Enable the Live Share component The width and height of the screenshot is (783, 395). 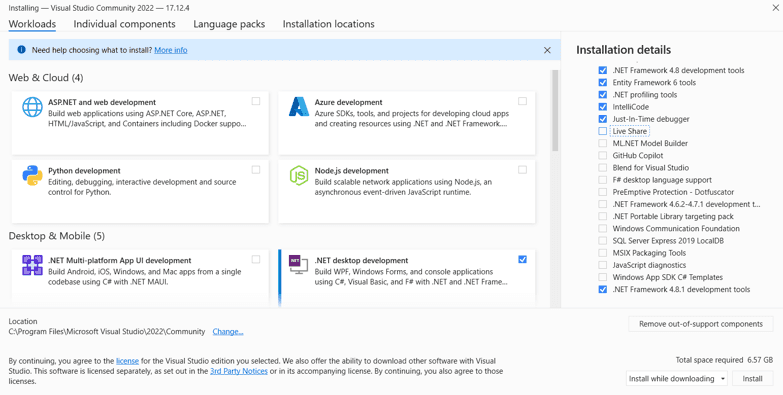pos(603,131)
